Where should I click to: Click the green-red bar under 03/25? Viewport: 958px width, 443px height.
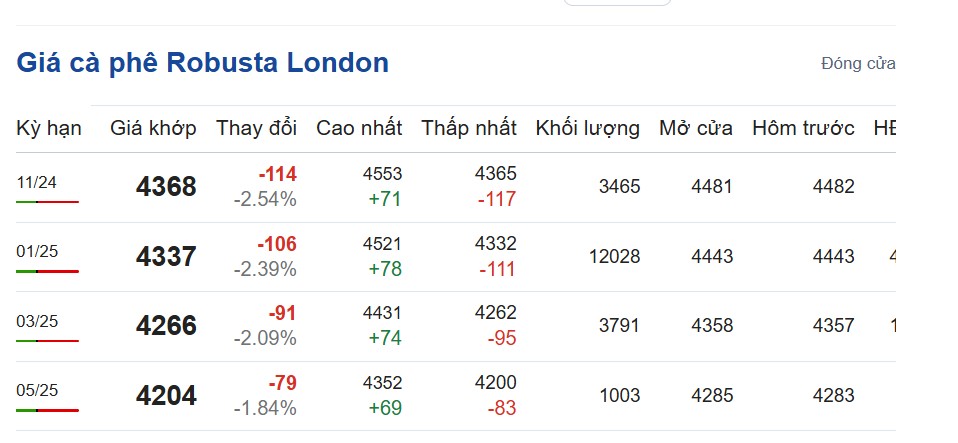(x=47, y=341)
